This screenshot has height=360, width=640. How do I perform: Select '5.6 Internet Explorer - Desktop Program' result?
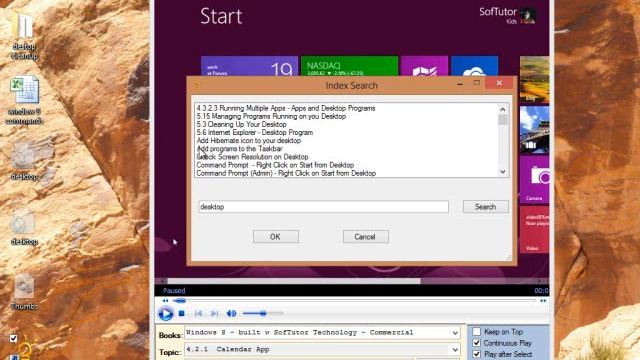pyautogui.click(x=255, y=133)
